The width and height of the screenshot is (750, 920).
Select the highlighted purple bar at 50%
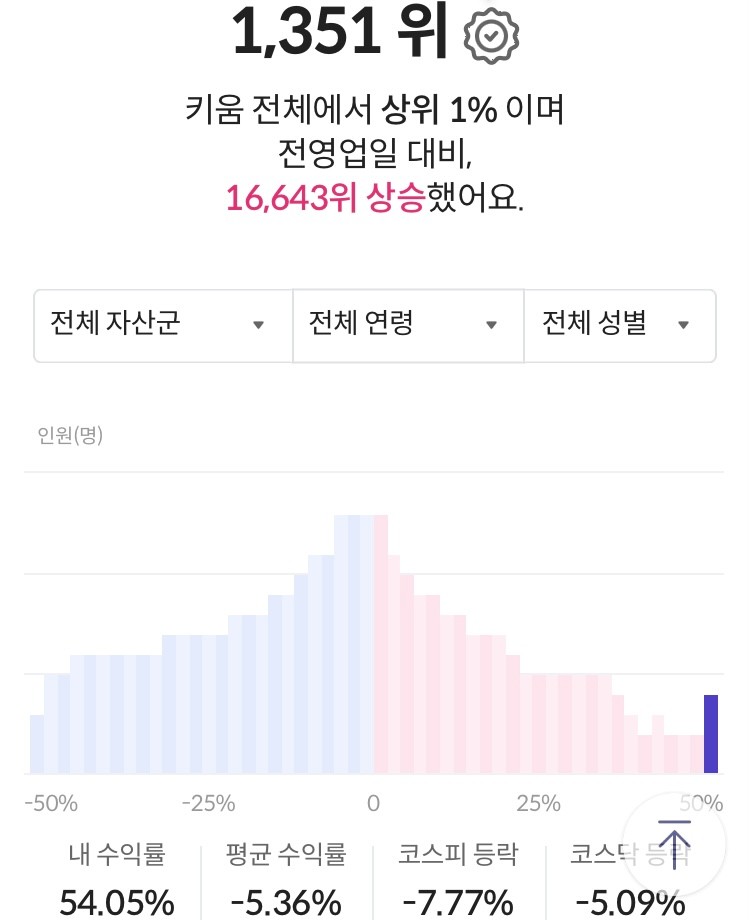coord(711,734)
